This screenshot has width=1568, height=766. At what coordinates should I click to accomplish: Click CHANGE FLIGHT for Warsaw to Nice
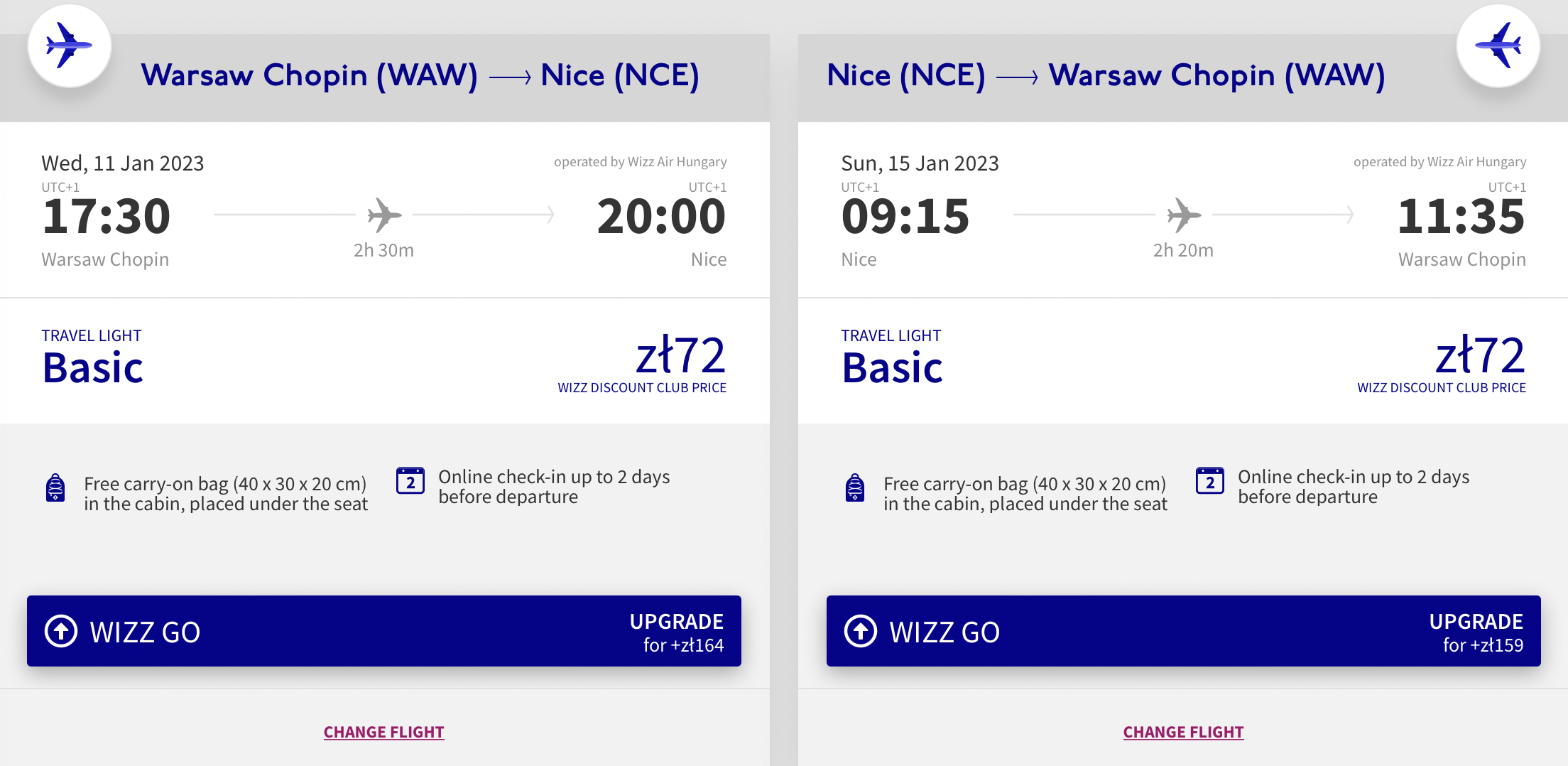coord(384,732)
